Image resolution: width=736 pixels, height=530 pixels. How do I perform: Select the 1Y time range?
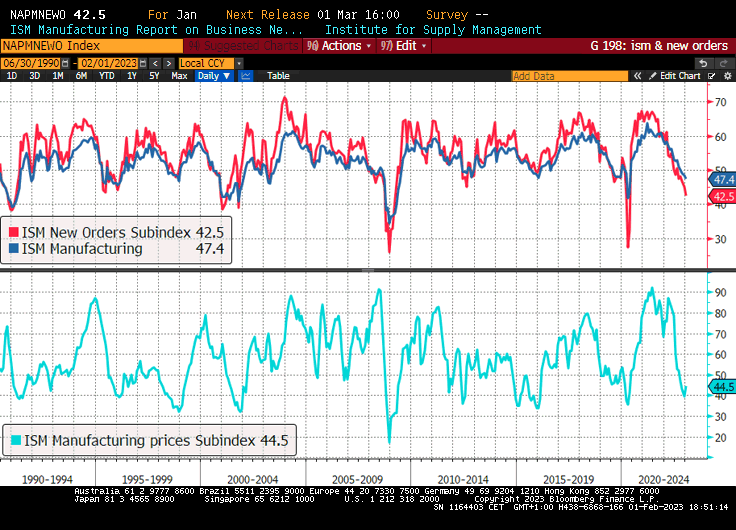pos(131,76)
